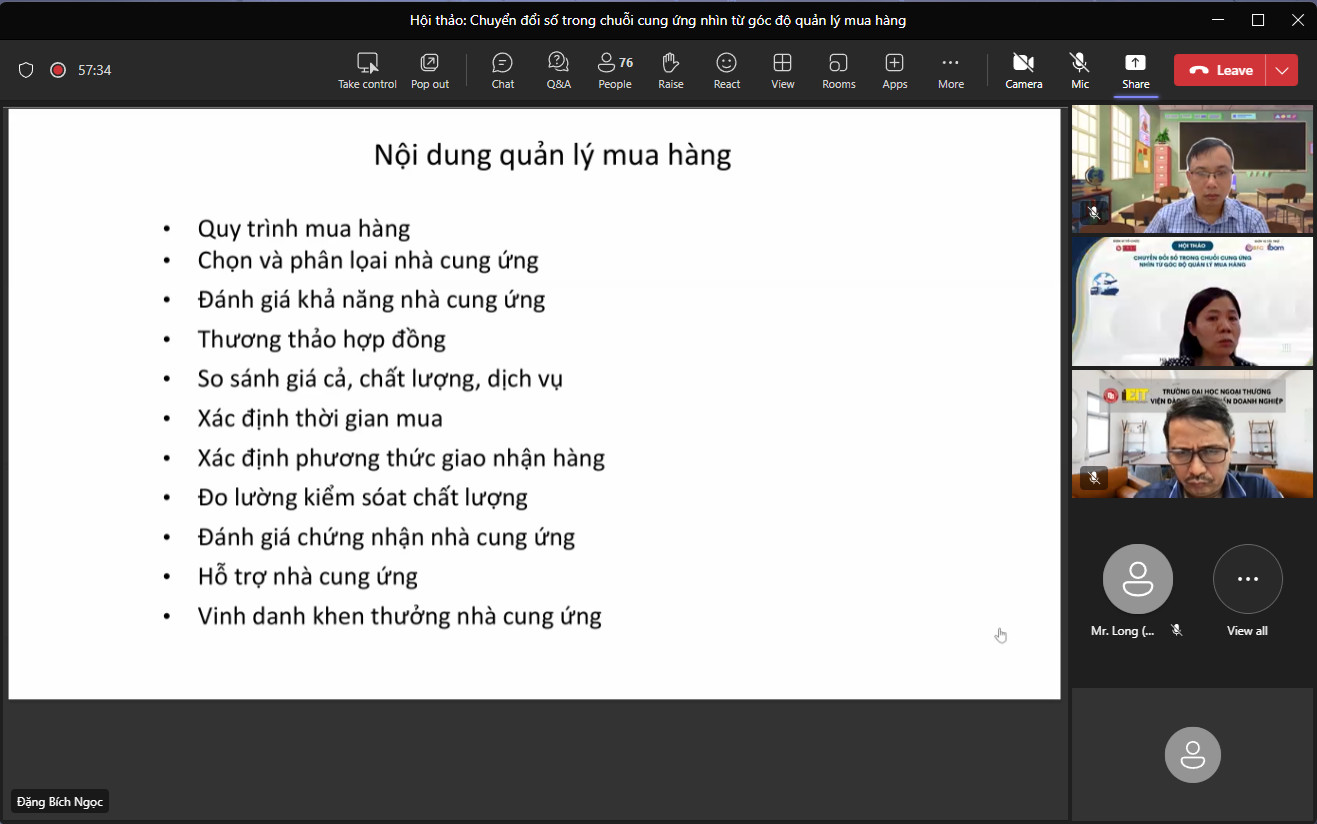Image resolution: width=1317 pixels, height=824 pixels.
Task: Share your screen content
Action: (1136, 71)
